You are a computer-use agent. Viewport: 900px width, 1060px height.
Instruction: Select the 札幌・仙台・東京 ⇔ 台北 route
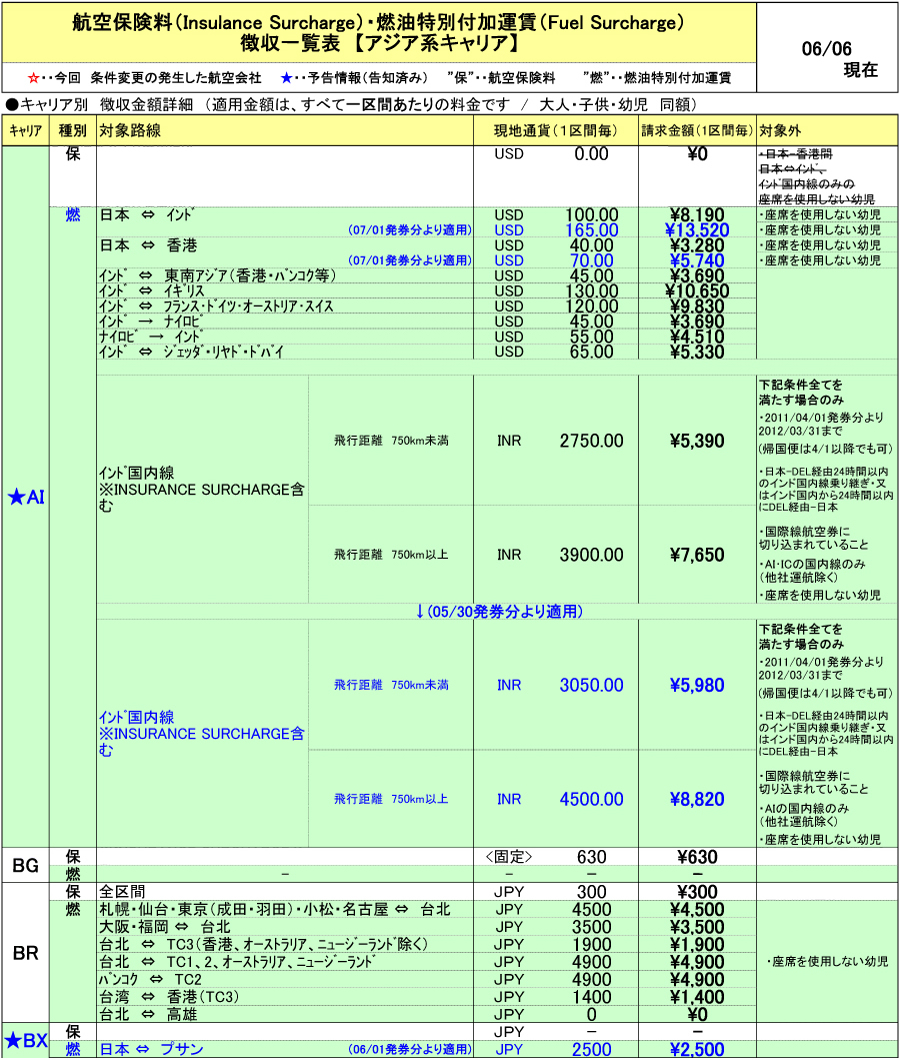pos(275,909)
